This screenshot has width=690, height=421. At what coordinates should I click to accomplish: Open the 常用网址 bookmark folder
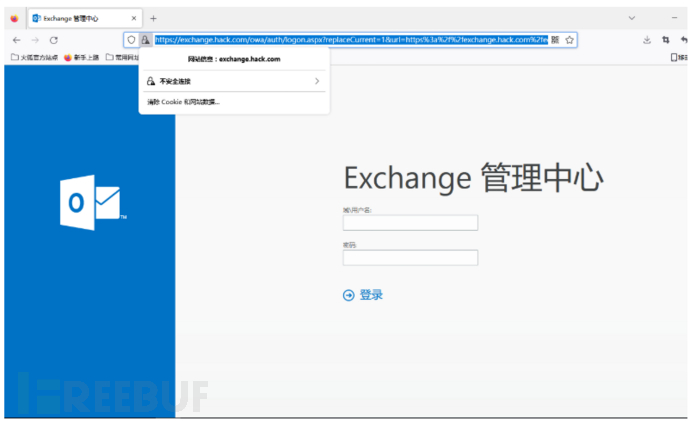[x=122, y=57]
